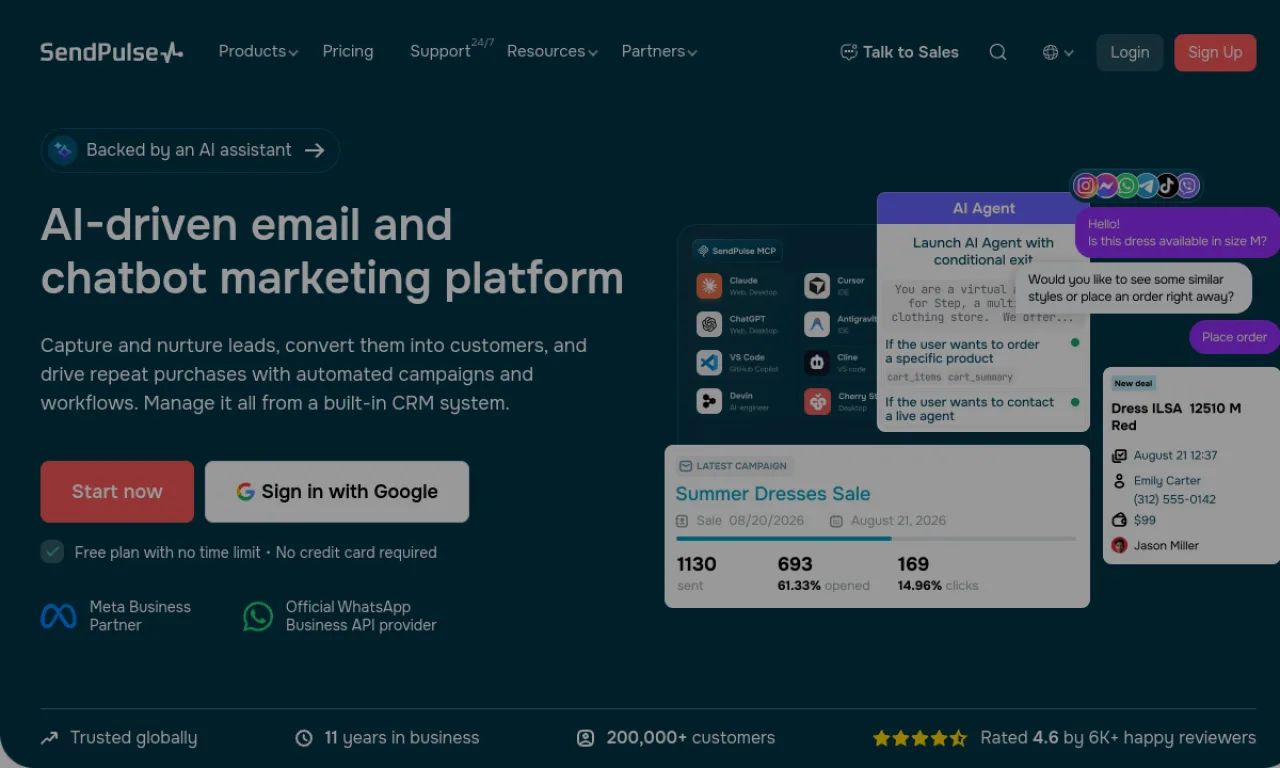Click the WhatsApp Business API provider logo
1280x768 pixels.
pos(258,616)
